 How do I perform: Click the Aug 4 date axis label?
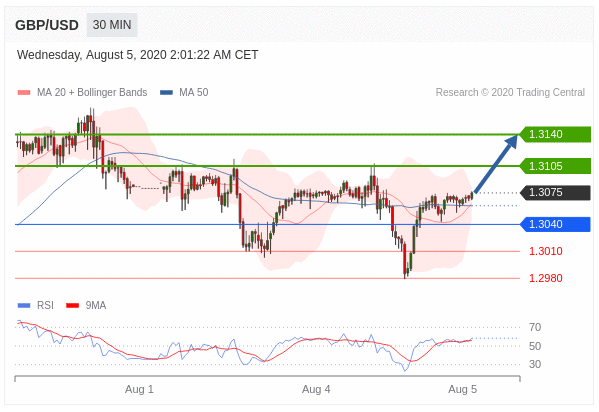pos(316,389)
